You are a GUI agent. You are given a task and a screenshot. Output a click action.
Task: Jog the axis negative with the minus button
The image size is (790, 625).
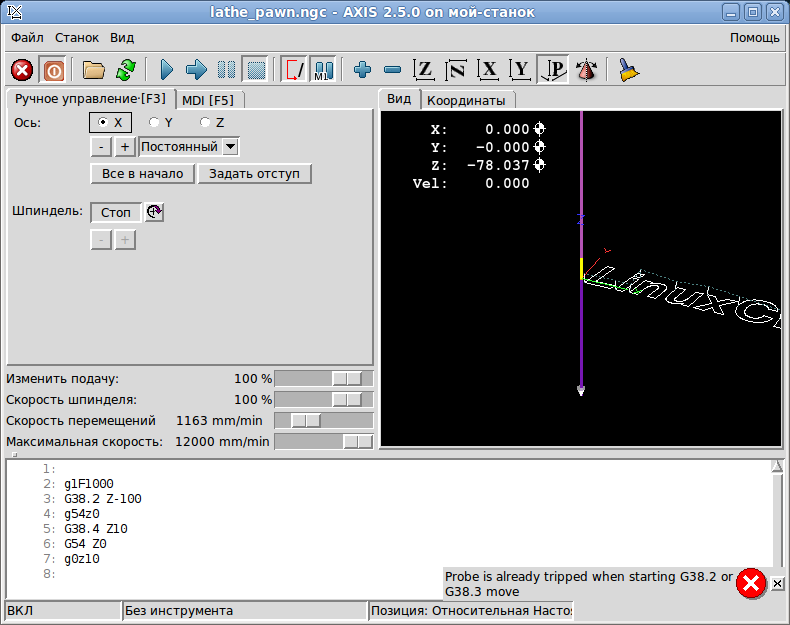[x=101, y=147]
